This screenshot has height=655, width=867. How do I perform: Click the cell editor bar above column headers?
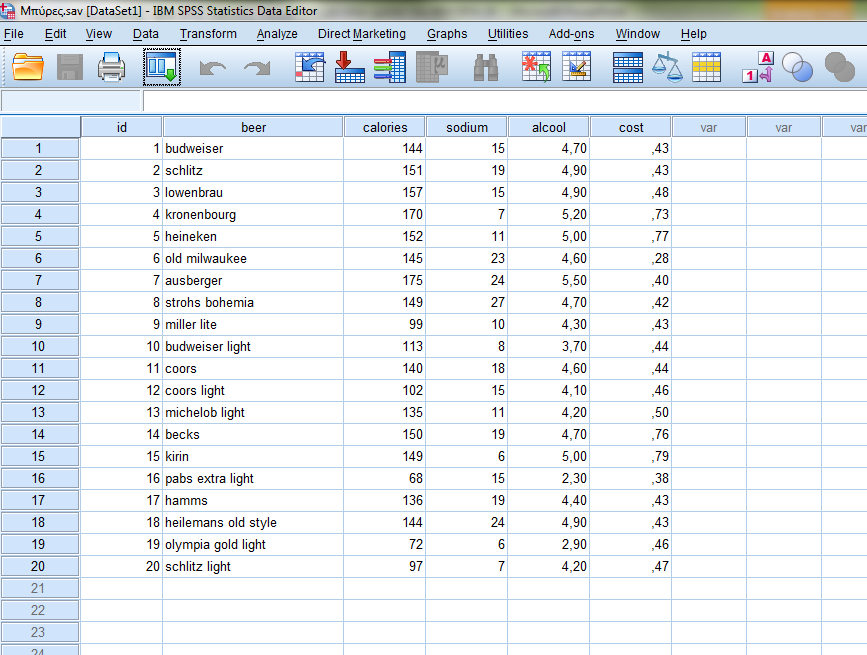pyautogui.click(x=505, y=101)
